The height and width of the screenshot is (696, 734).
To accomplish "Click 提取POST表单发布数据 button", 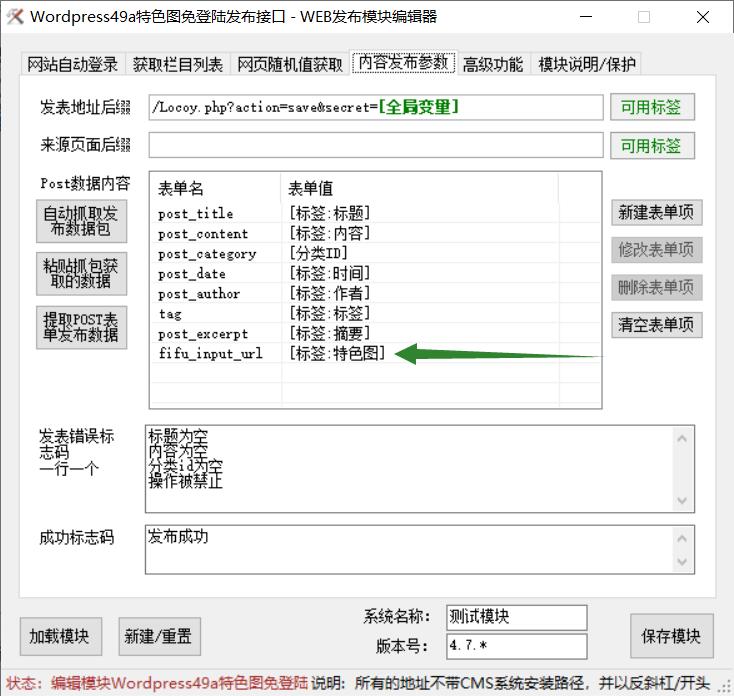I will (x=81, y=327).
